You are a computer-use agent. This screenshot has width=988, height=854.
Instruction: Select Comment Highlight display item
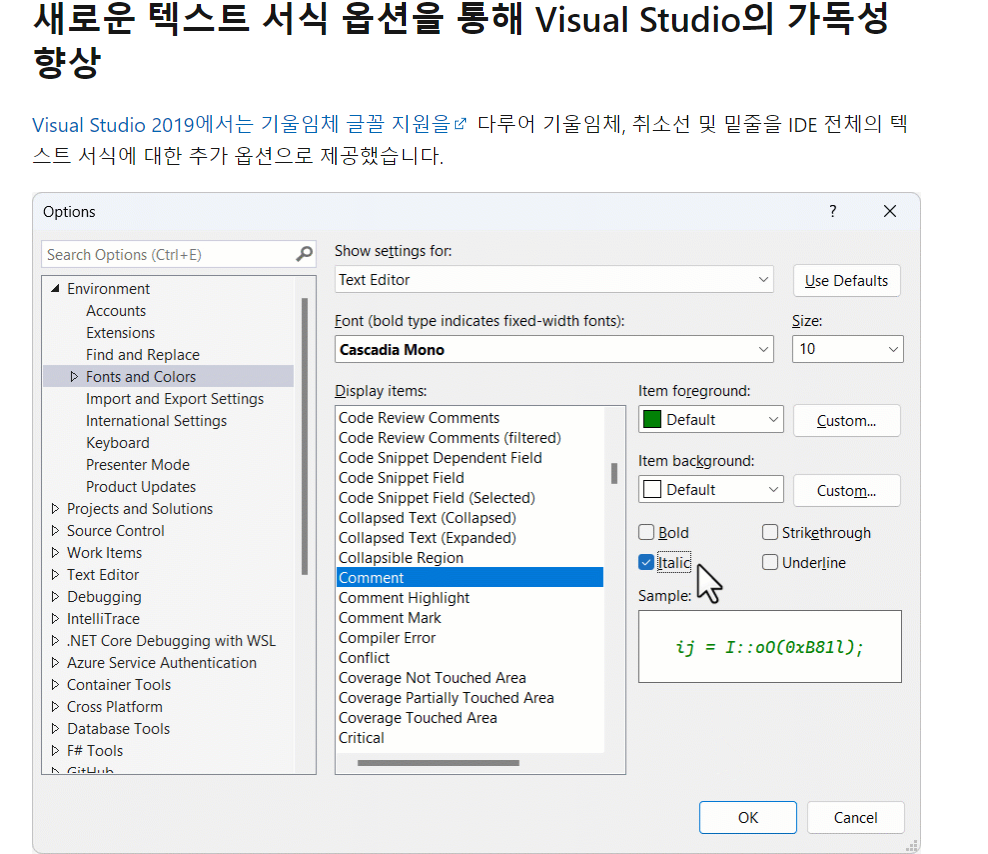click(x=404, y=598)
